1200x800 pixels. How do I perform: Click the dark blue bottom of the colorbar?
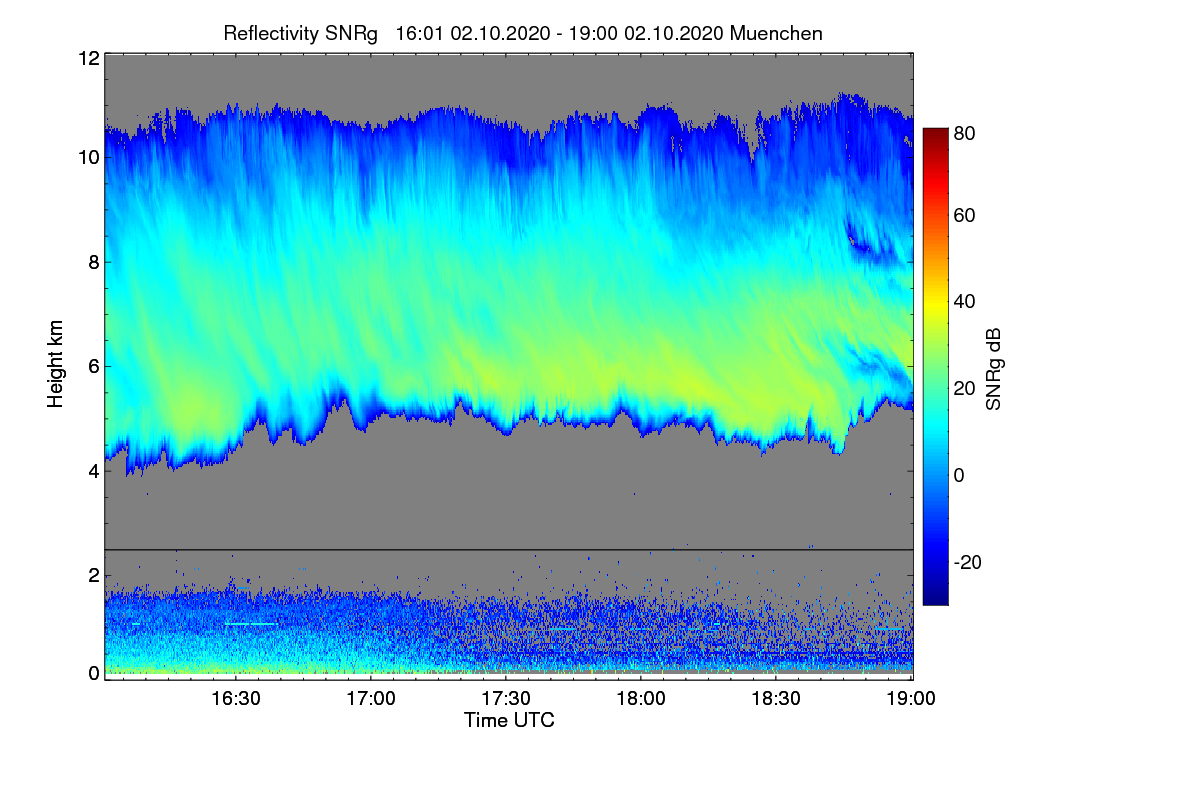pos(934,595)
